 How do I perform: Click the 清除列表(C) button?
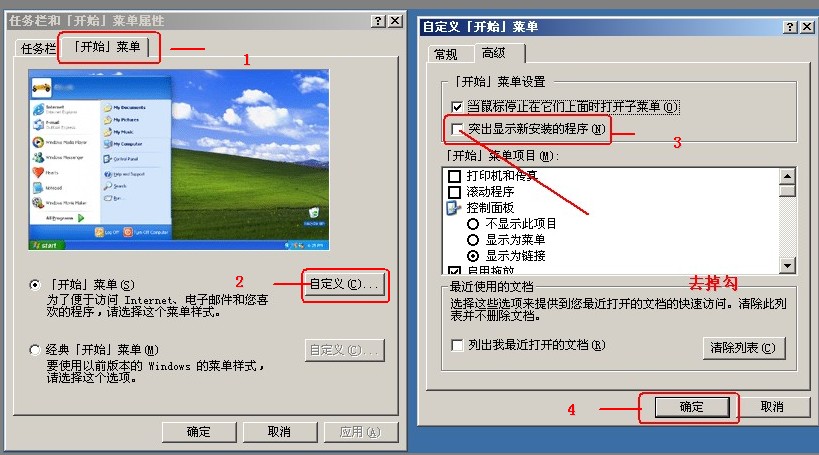(x=742, y=347)
